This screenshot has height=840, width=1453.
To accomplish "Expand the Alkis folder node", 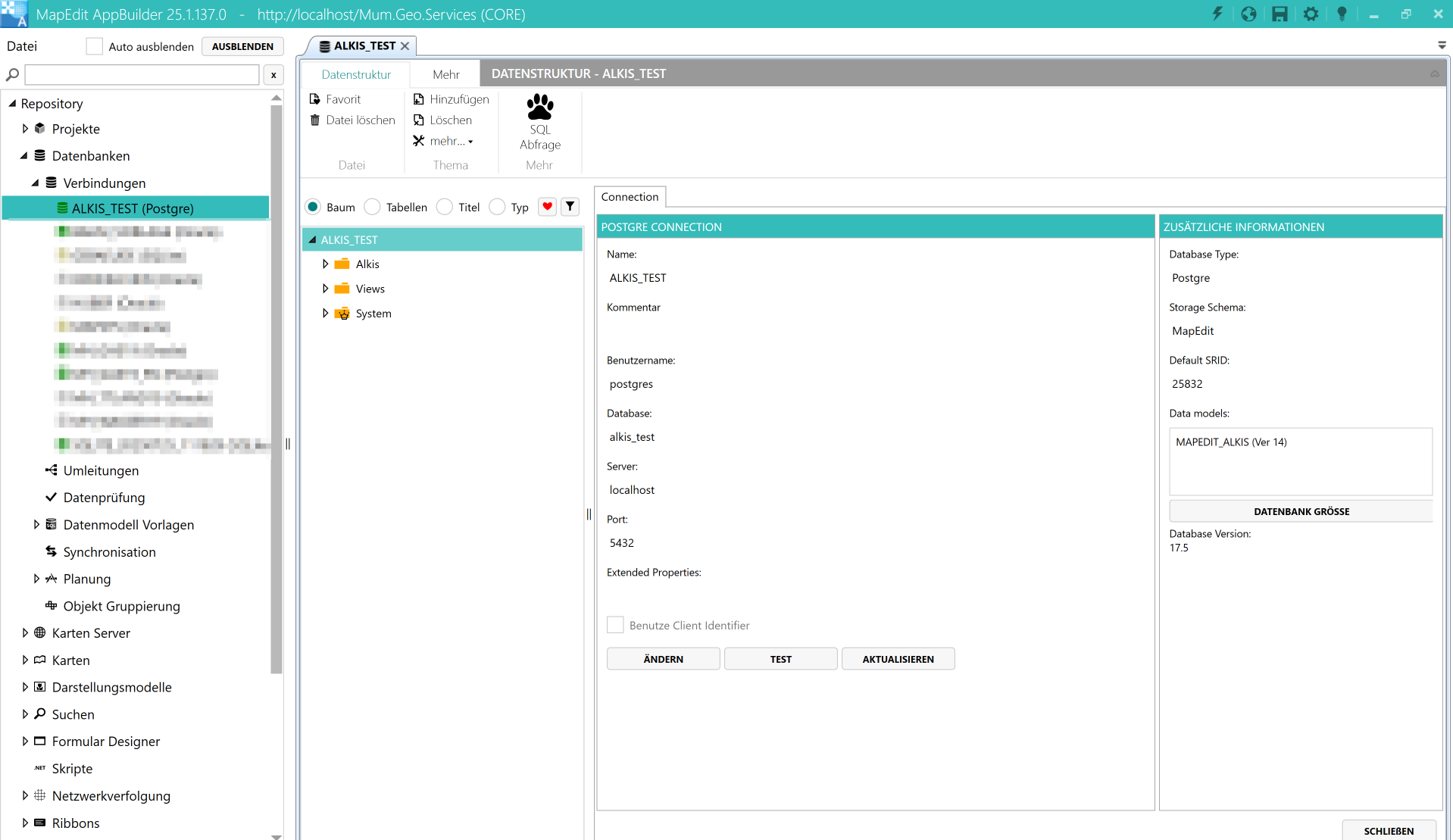I will [326, 264].
